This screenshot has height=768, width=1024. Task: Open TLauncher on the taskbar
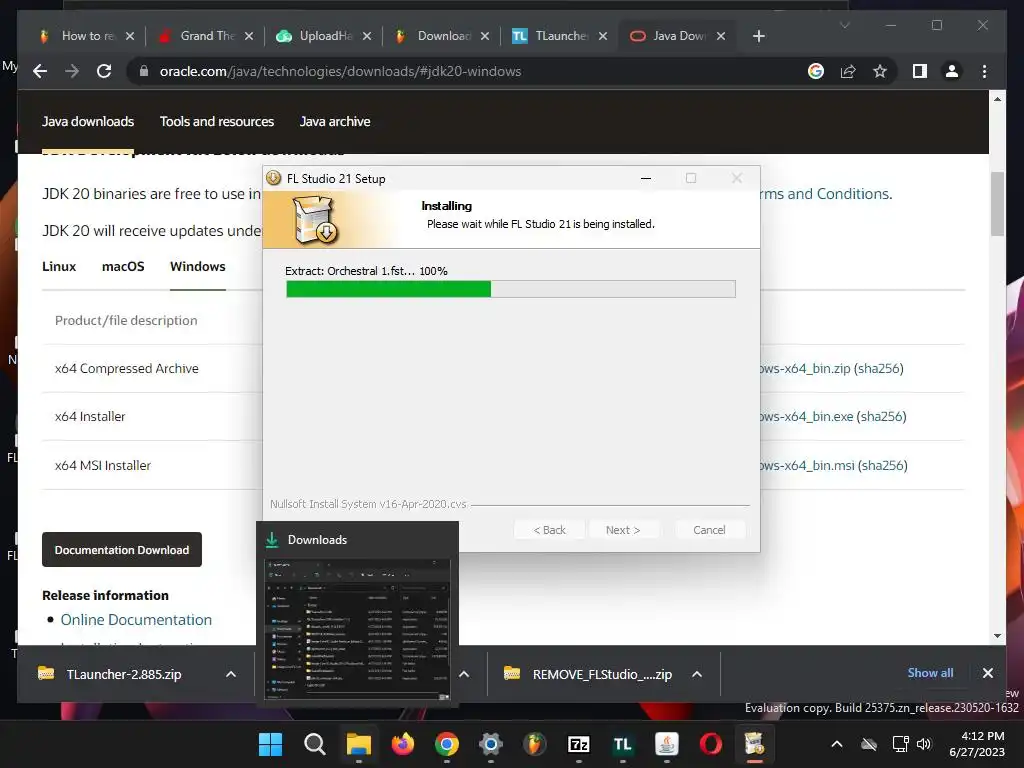pyautogui.click(x=622, y=744)
